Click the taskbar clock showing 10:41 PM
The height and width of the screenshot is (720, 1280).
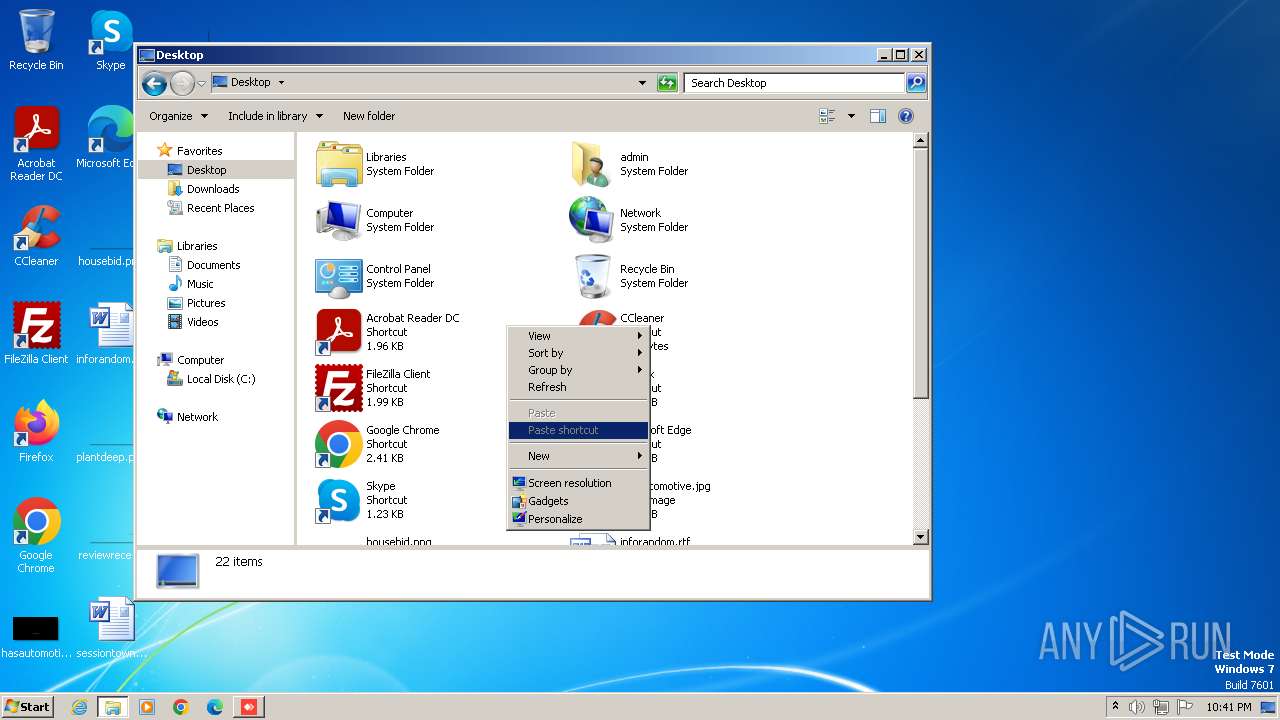[x=1228, y=707]
